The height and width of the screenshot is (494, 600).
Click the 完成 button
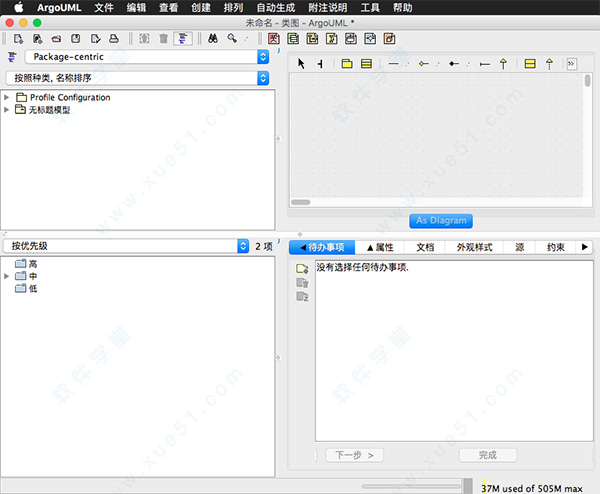pyautogui.click(x=488, y=455)
